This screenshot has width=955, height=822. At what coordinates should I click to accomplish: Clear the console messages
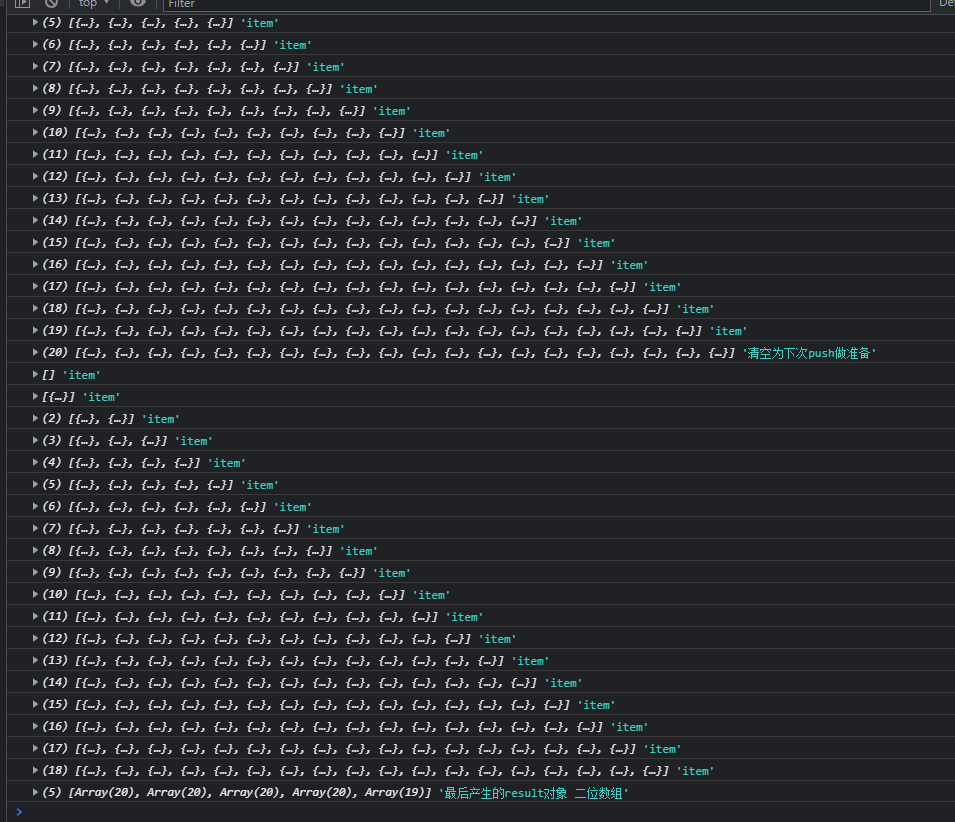[51, 5]
